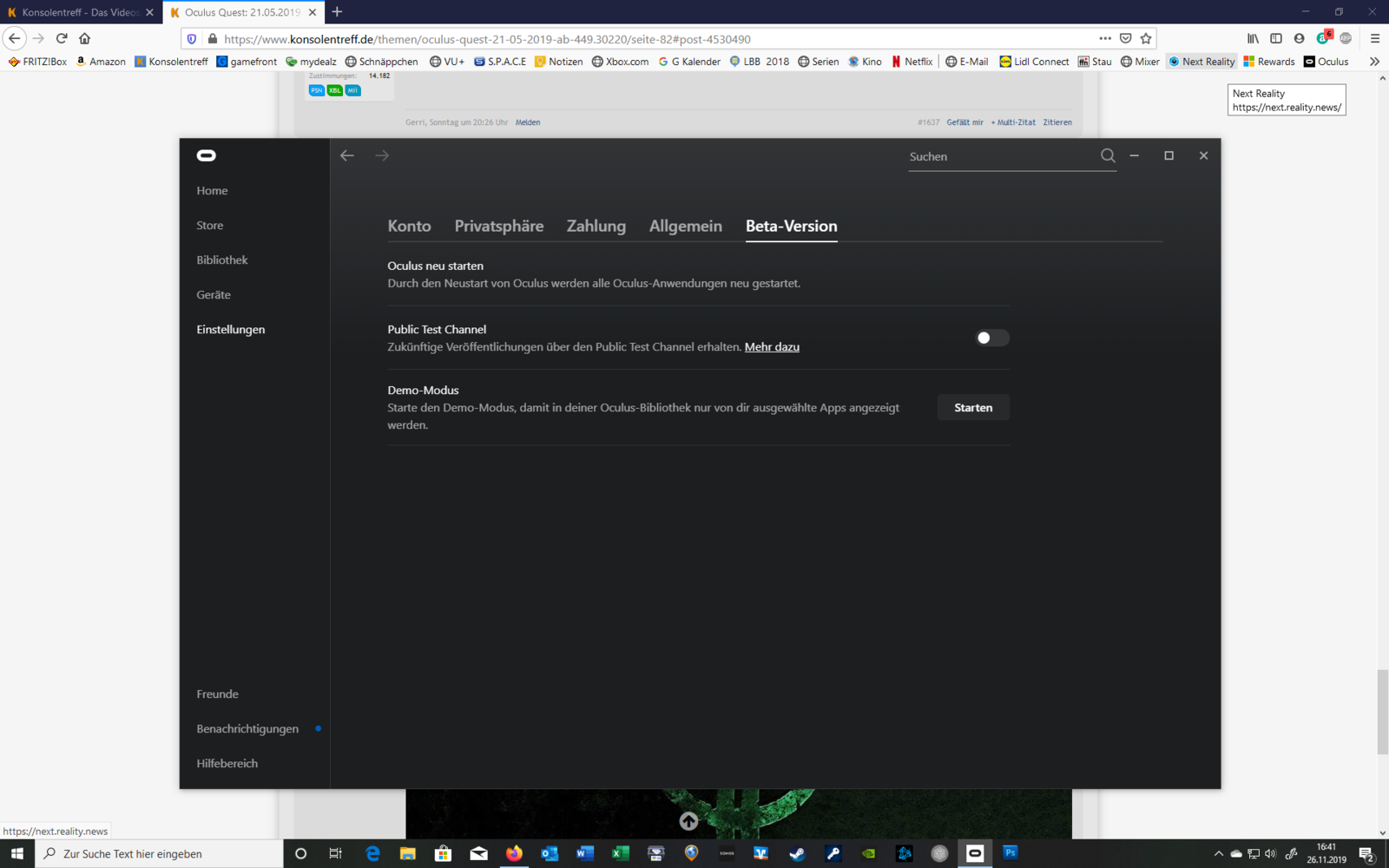This screenshot has height=868, width=1389.
Task: Open the Netflix bookmark
Action: (x=912, y=62)
